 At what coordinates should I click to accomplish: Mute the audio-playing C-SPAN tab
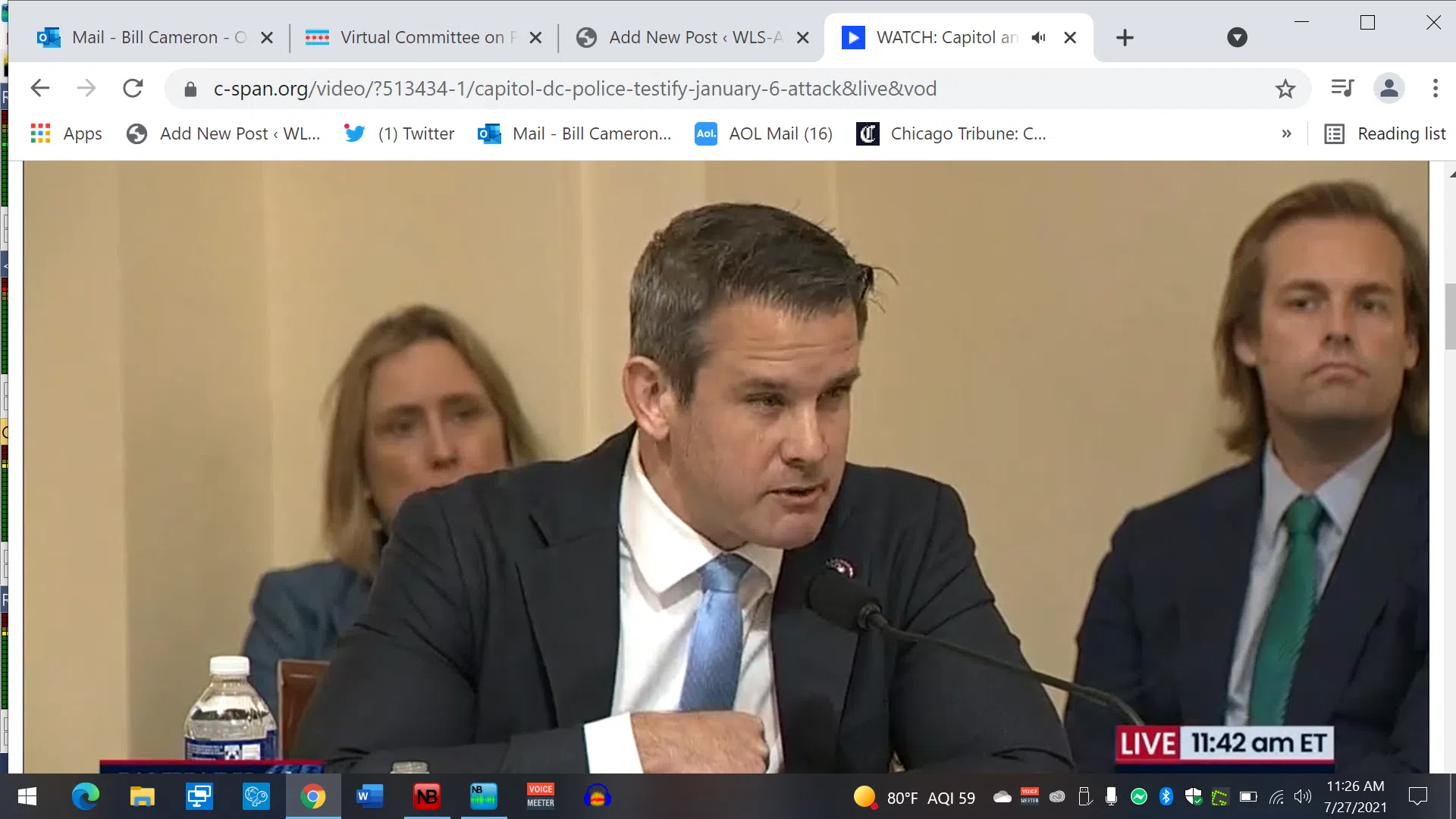tap(1039, 37)
